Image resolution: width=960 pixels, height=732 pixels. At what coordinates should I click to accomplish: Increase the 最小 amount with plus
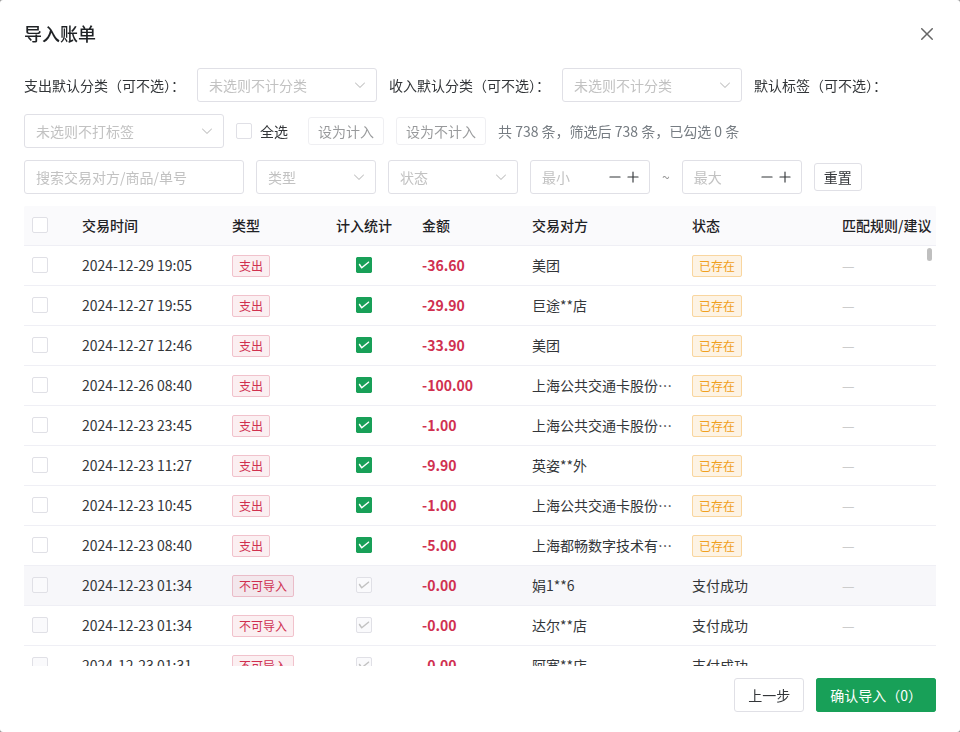click(x=633, y=177)
